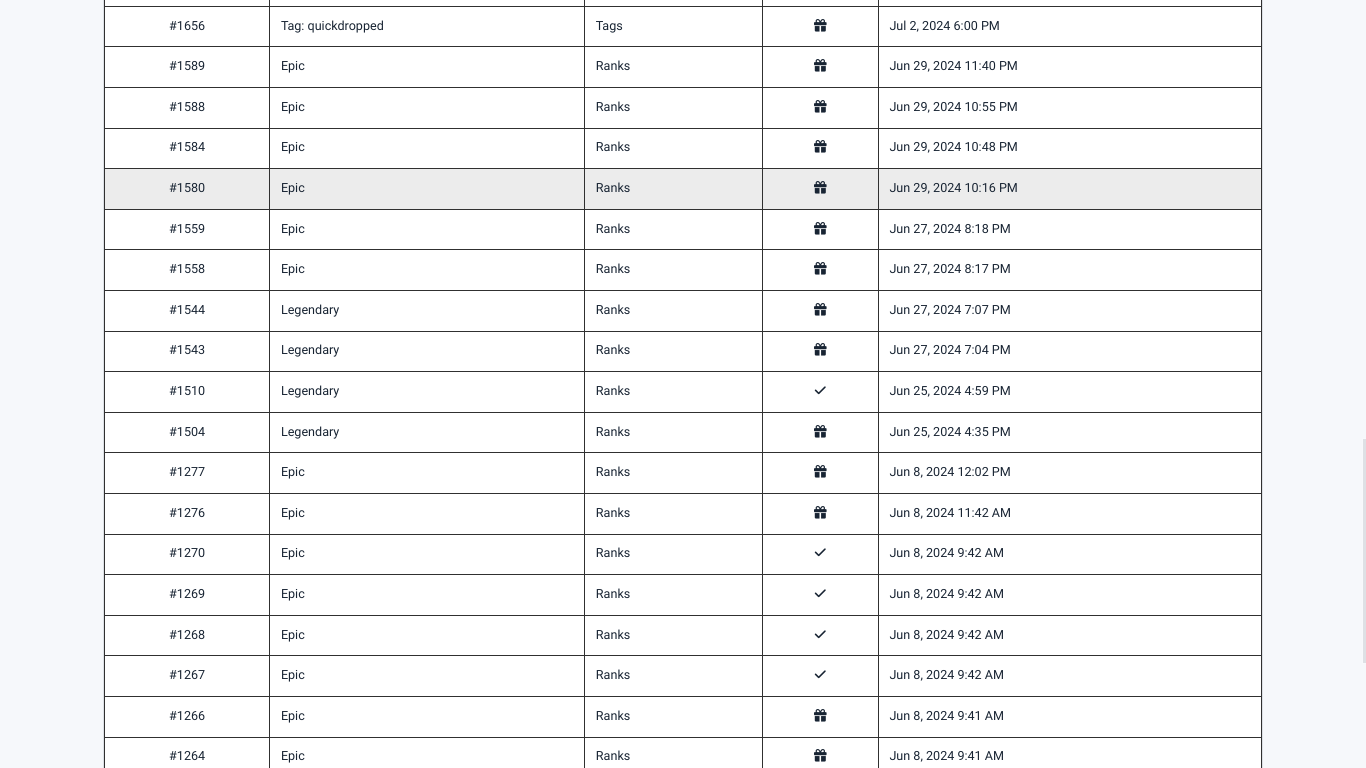The image size is (1366, 768).
Task: Select the Legendary item in row #1510
Action: (x=310, y=391)
